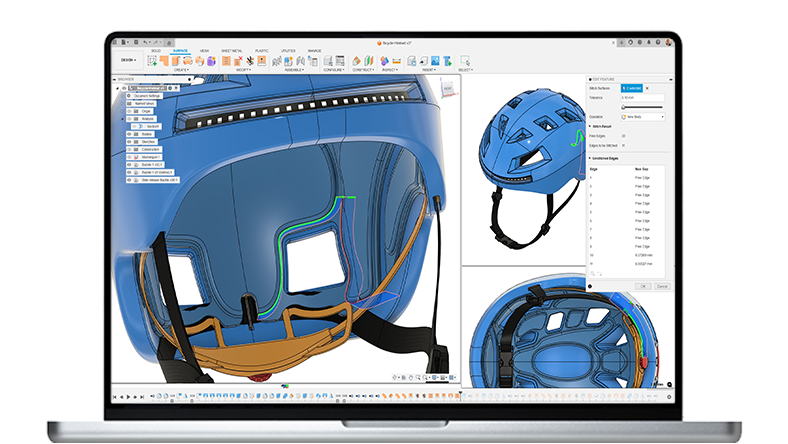Click the Offset Plane construct icon

pyautogui.click(x=357, y=61)
